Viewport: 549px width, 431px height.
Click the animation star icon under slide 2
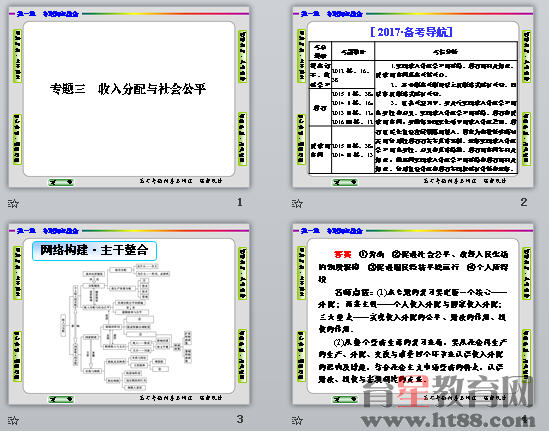[297, 203]
